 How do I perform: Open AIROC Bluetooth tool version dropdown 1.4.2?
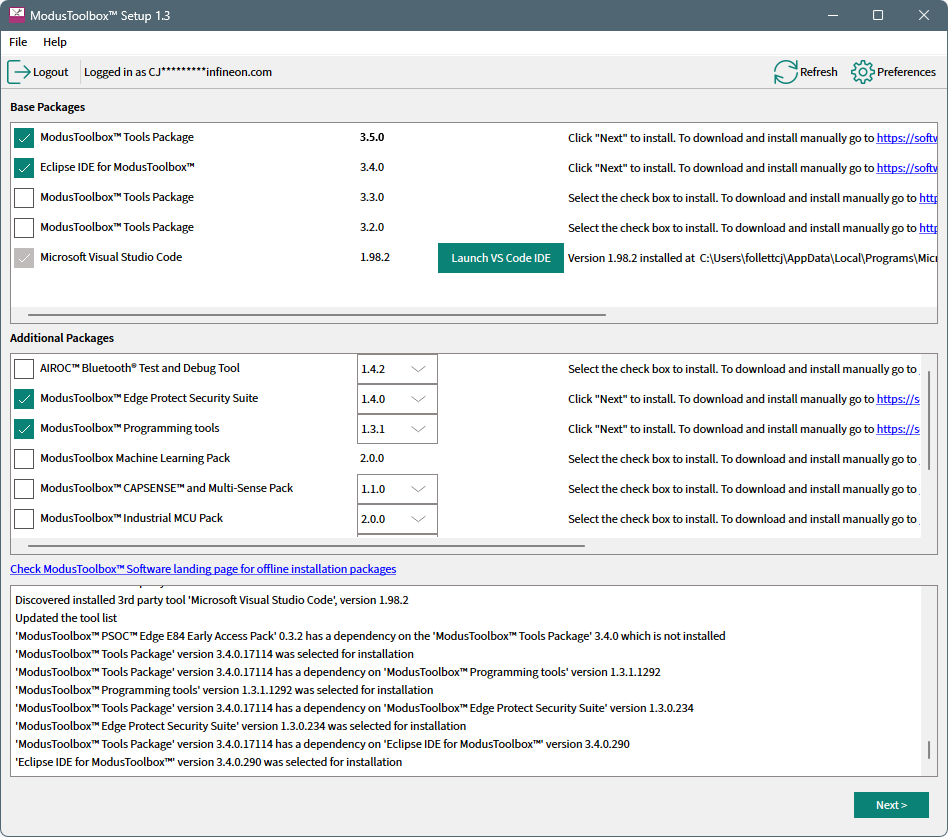(x=397, y=369)
